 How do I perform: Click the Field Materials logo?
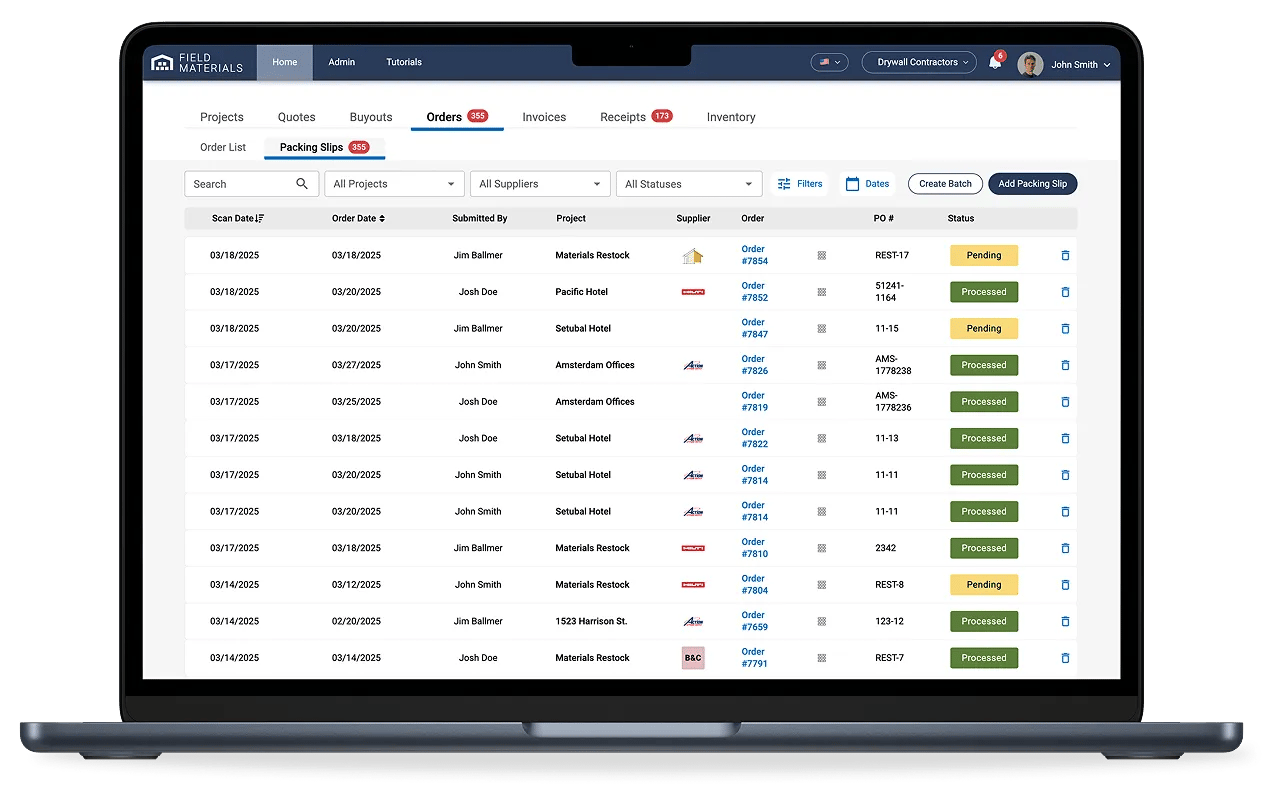197,63
